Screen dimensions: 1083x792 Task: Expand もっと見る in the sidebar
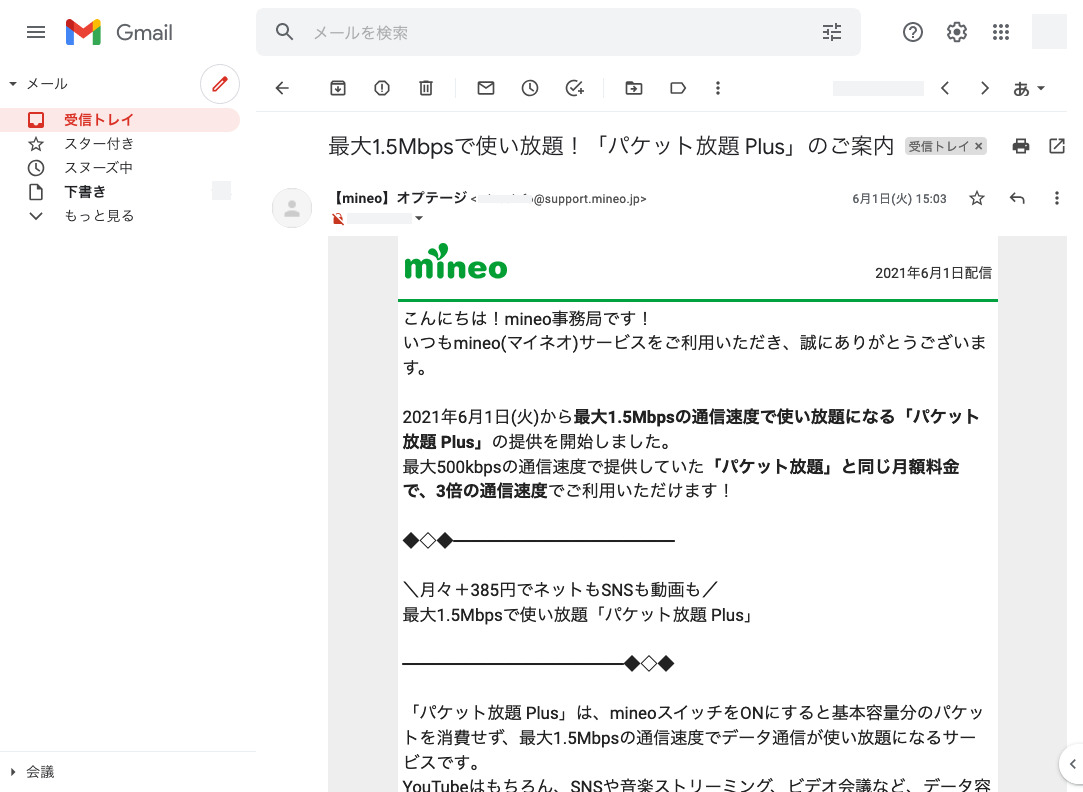tap(99, 216)
